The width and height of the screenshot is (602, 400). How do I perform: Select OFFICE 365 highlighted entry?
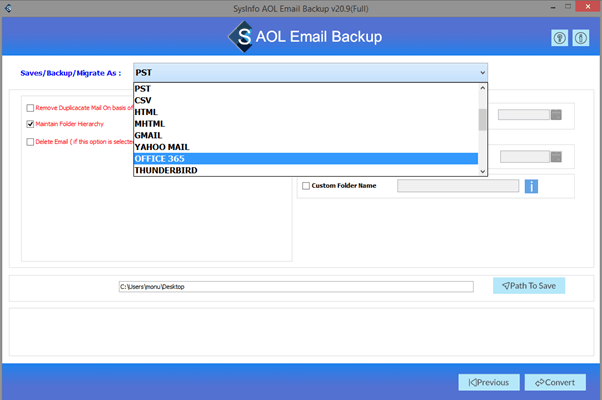pyautogui.click(x=306, y=159)
